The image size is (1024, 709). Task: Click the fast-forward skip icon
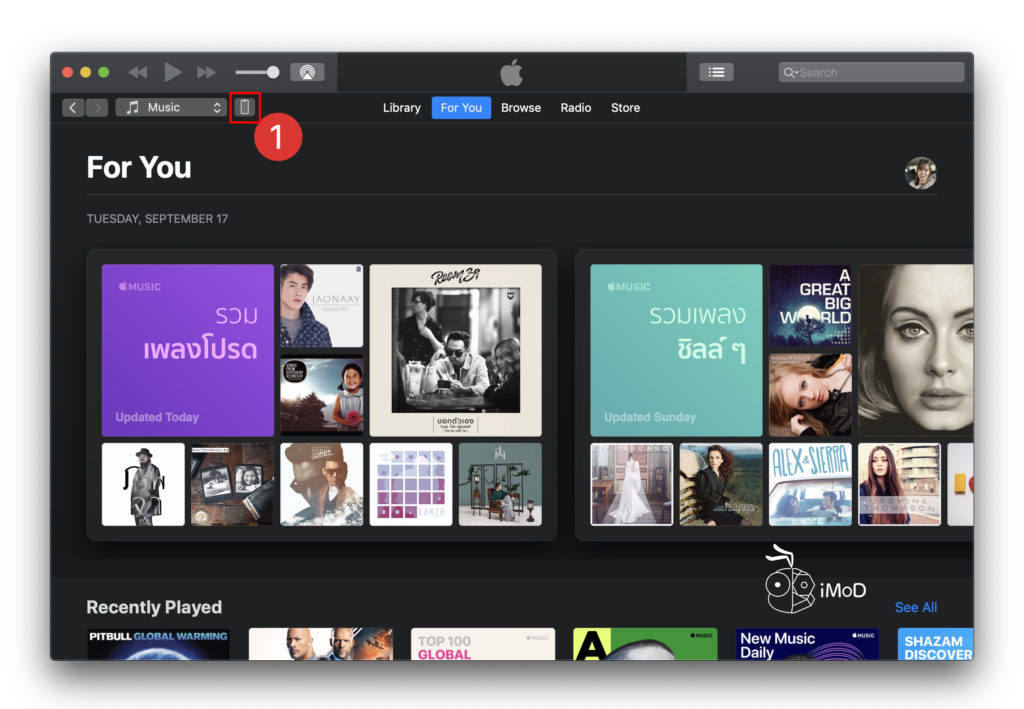206,71
